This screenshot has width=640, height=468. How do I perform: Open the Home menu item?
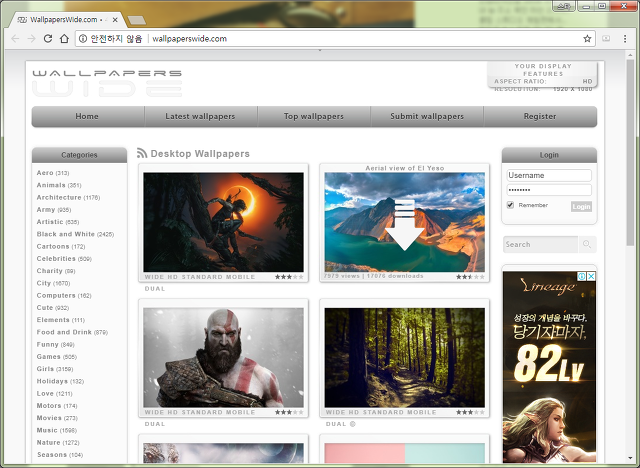click(87, 116)
